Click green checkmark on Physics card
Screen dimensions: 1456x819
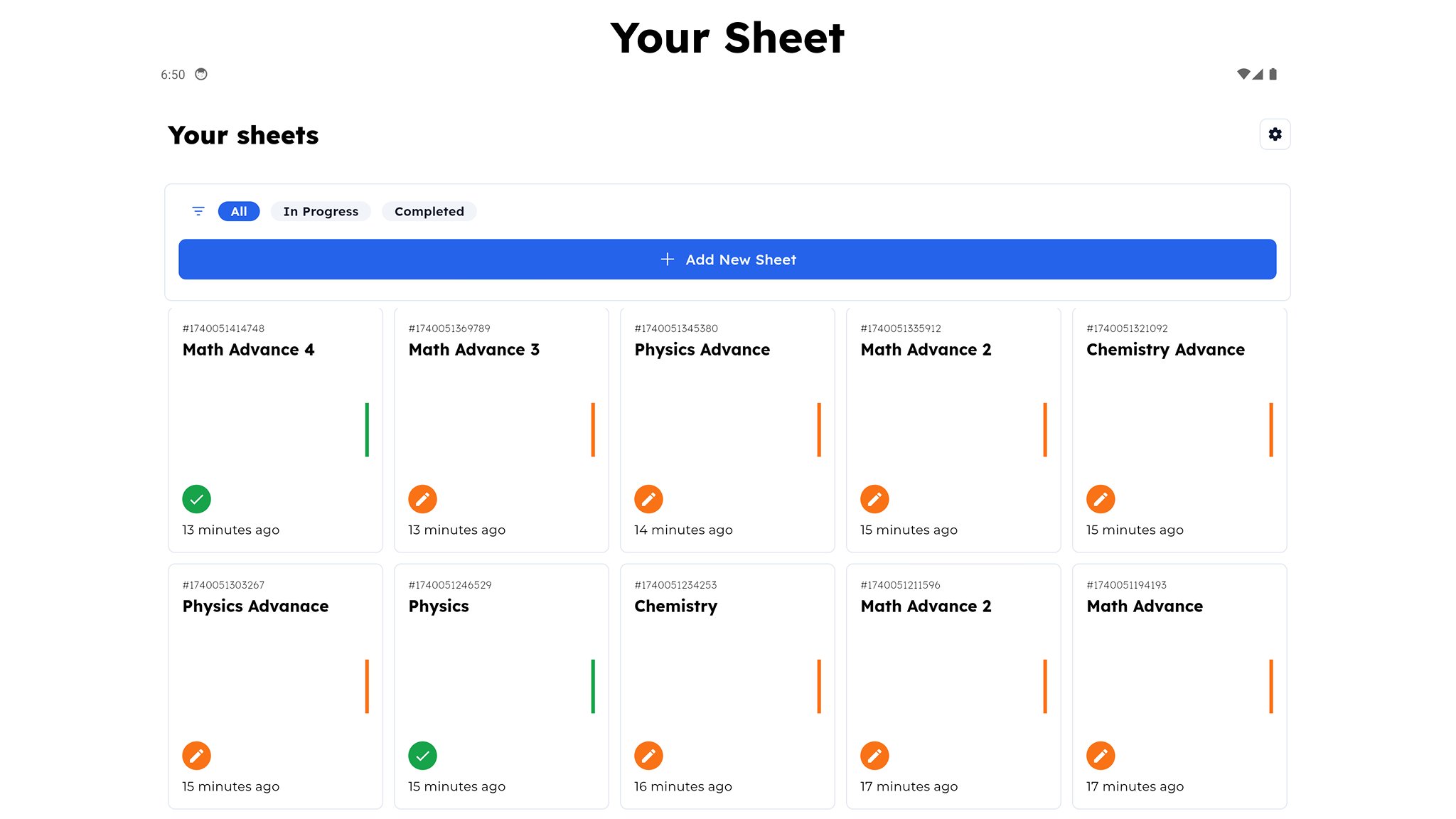pos(422,756)
